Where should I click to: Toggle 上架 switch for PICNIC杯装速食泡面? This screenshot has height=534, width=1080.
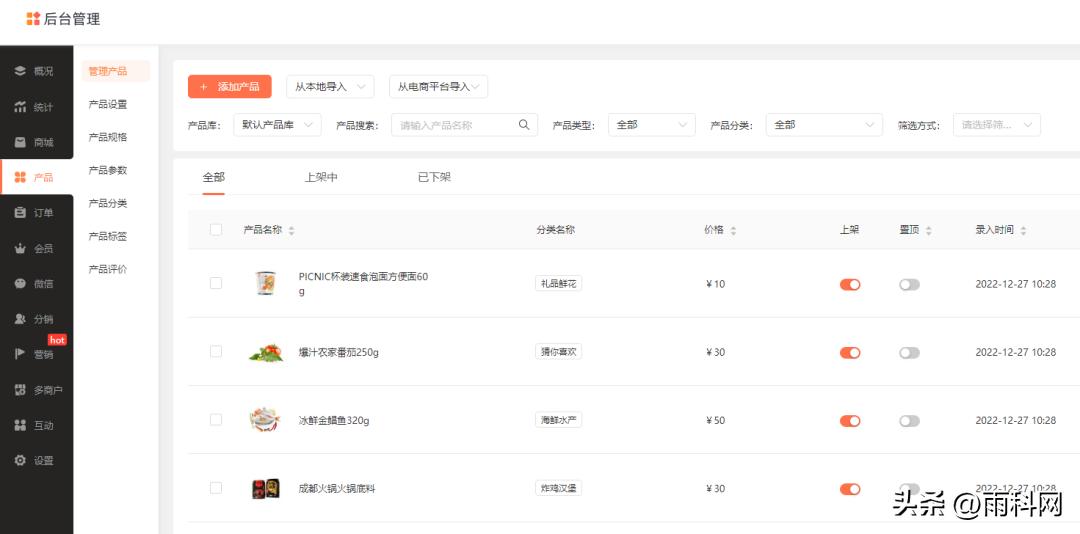[850, 285]
